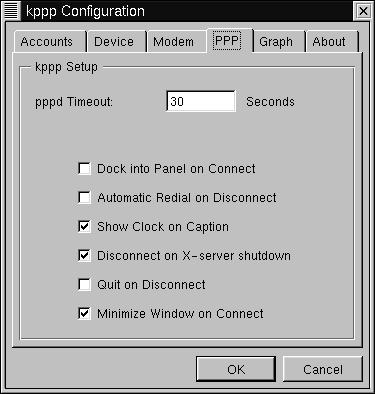This screenshot has width=375, height=394.
Task: Disable Disconnect on X-server shutdown
Action: [84, 256]
